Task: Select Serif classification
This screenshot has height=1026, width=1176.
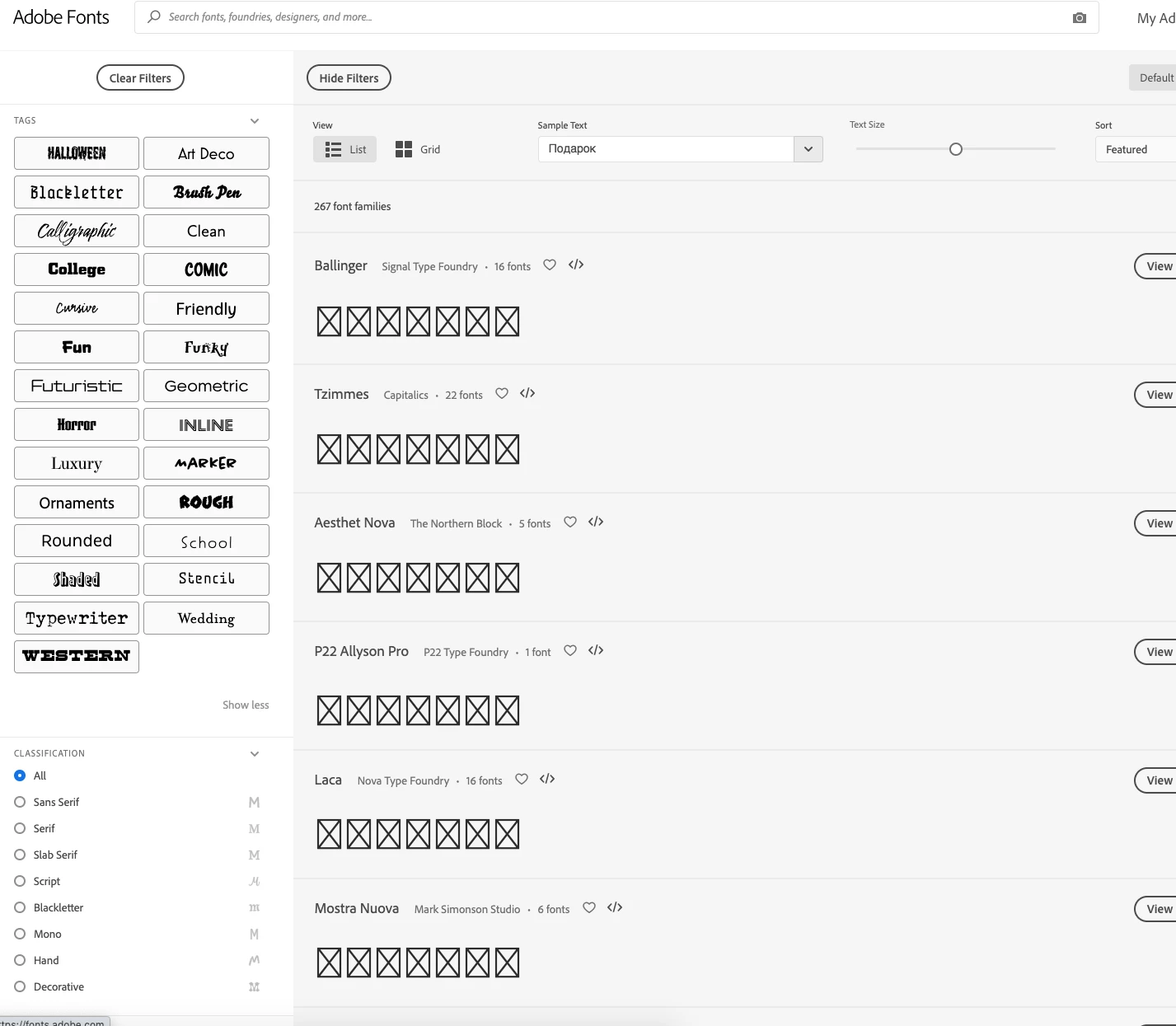Action: click(20, 828)
